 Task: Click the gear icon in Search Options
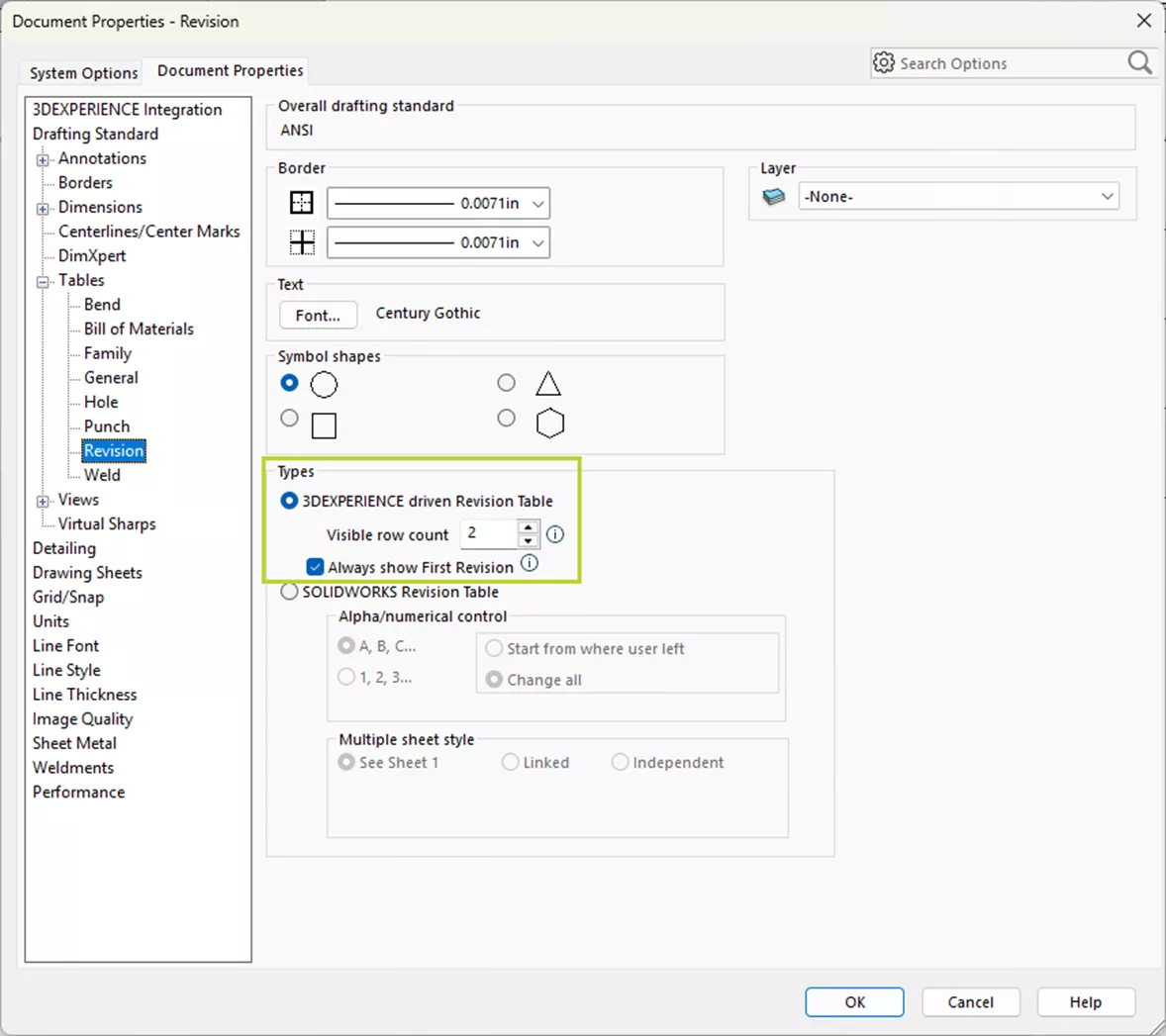coord(884,63)
